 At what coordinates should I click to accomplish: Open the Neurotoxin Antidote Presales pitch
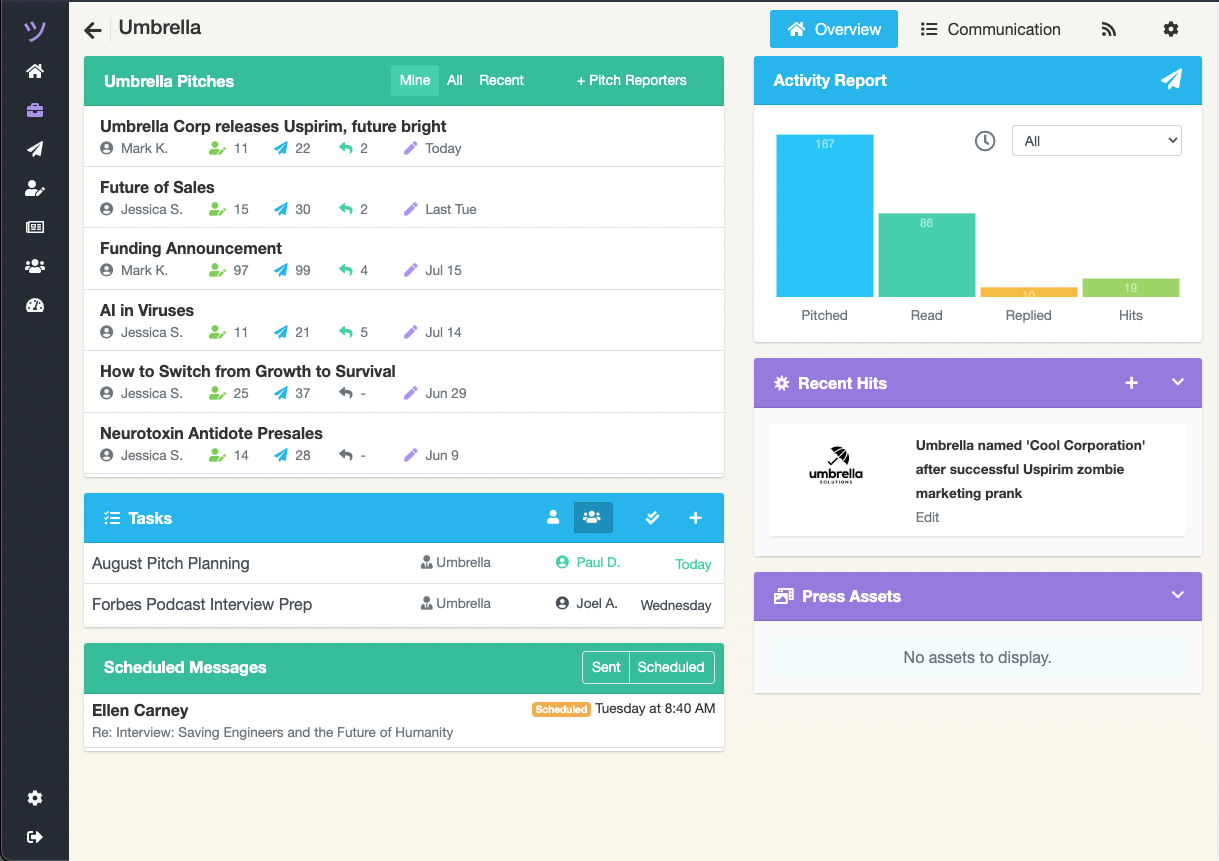211,433
